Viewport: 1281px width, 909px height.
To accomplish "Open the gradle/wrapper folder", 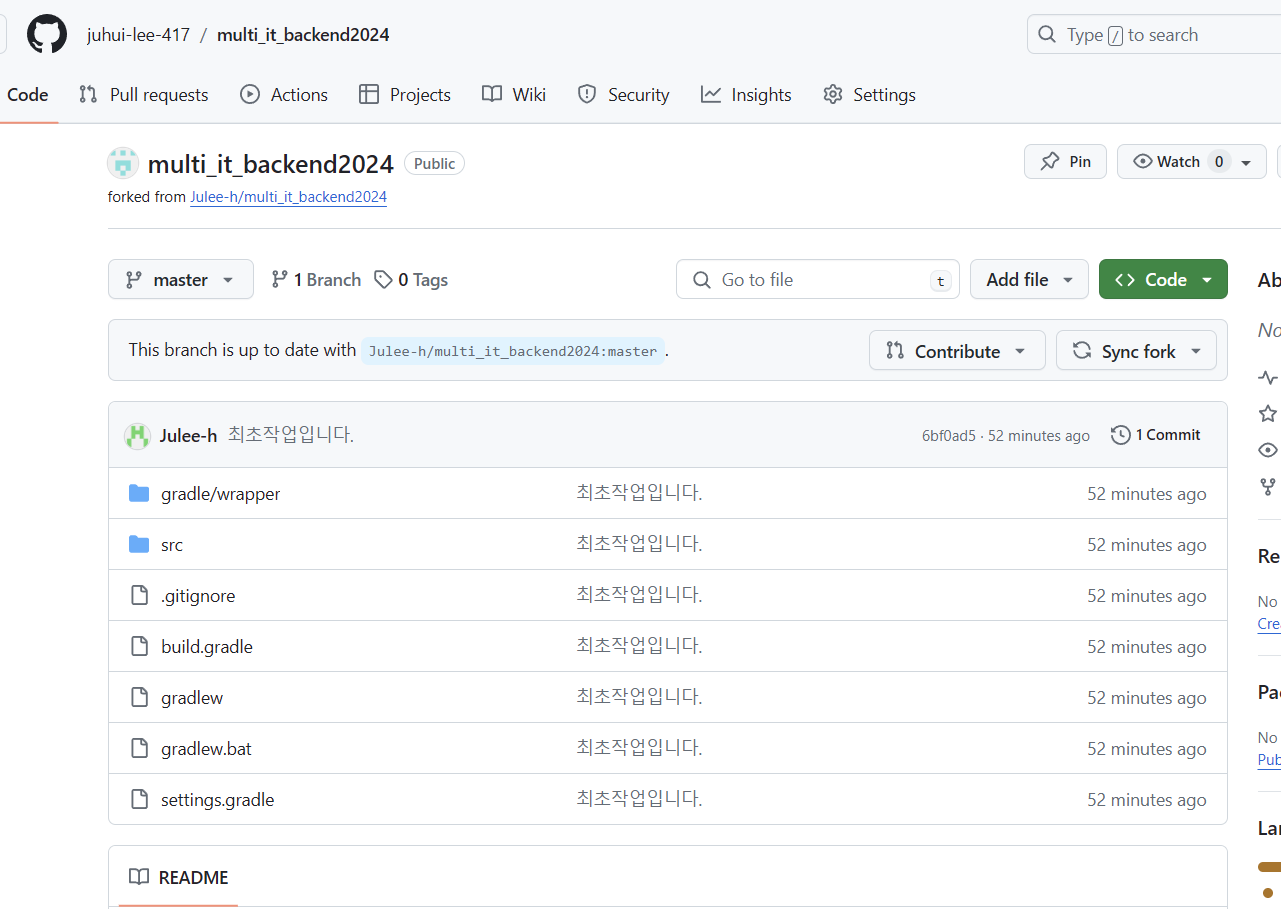I will (220, 494).
